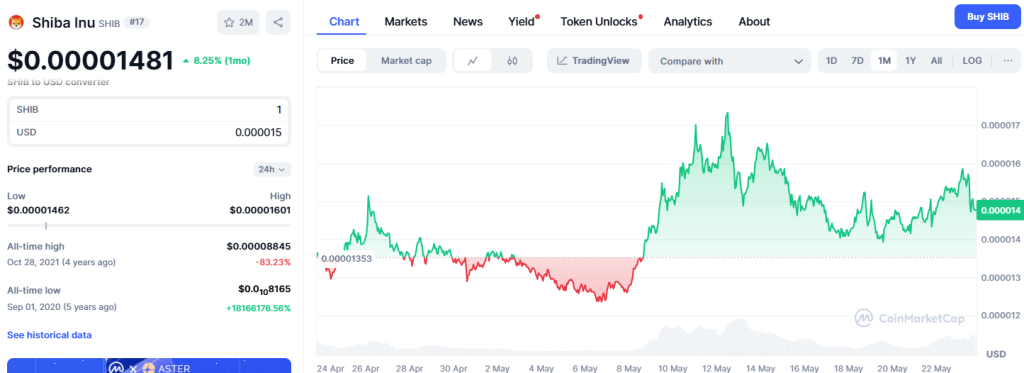Select the 7D time range
Image resolution: width=1024 pixels, height=373 pixels.
pos(857,61)
